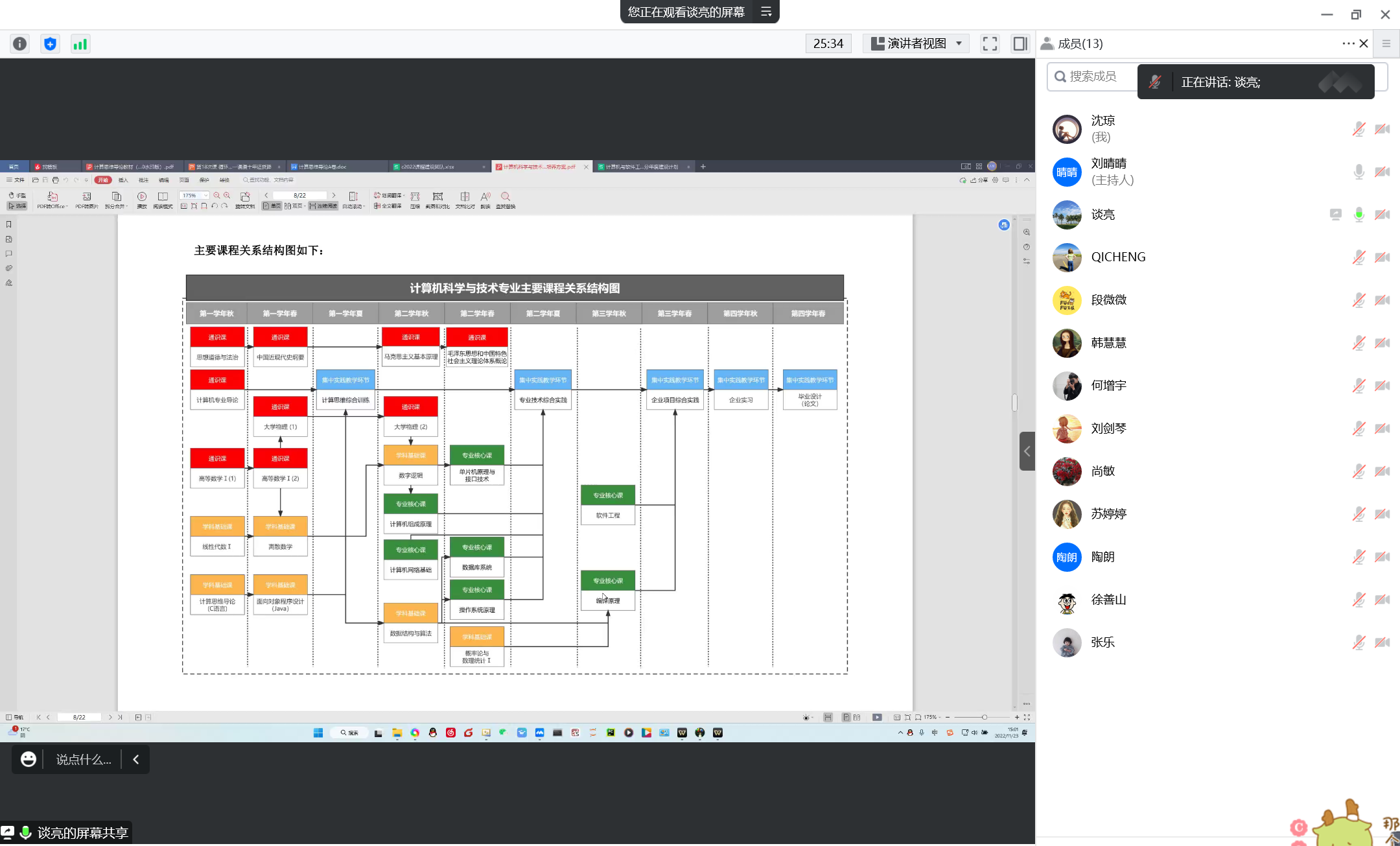This screenshot has height=846, width=1400.
Task: Toggle camera for 沈琼 (我)
Action: coord(1382,129)
